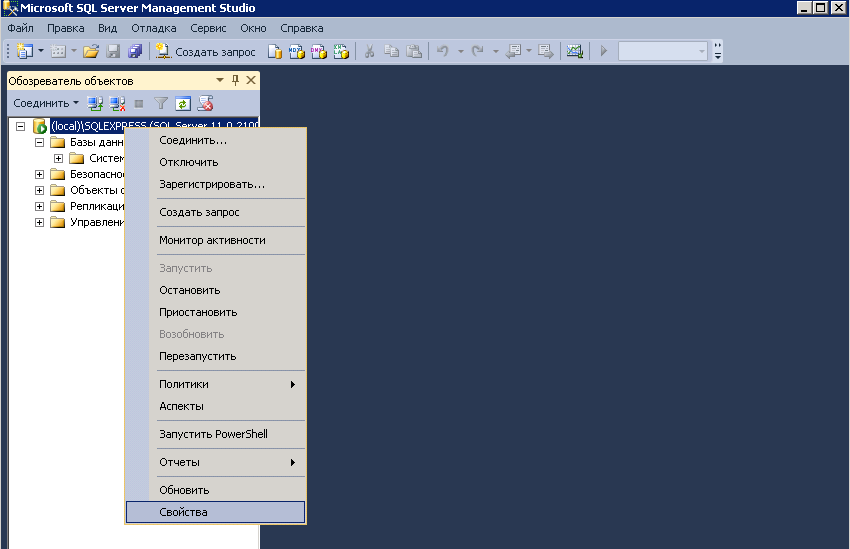The width and height of the screenshot is (850, 549).
Task: Click the Database Engine Query icon
Action: pos(275,51)
